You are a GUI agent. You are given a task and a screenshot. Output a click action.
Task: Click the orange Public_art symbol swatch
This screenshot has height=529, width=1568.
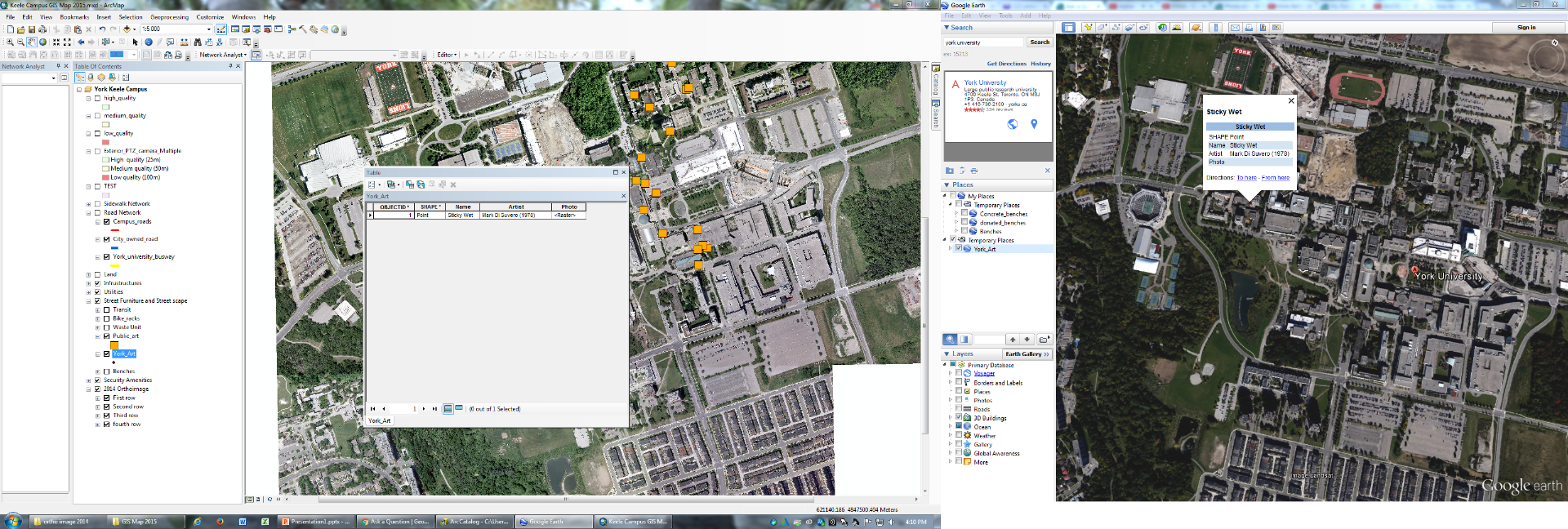point(114,345)
